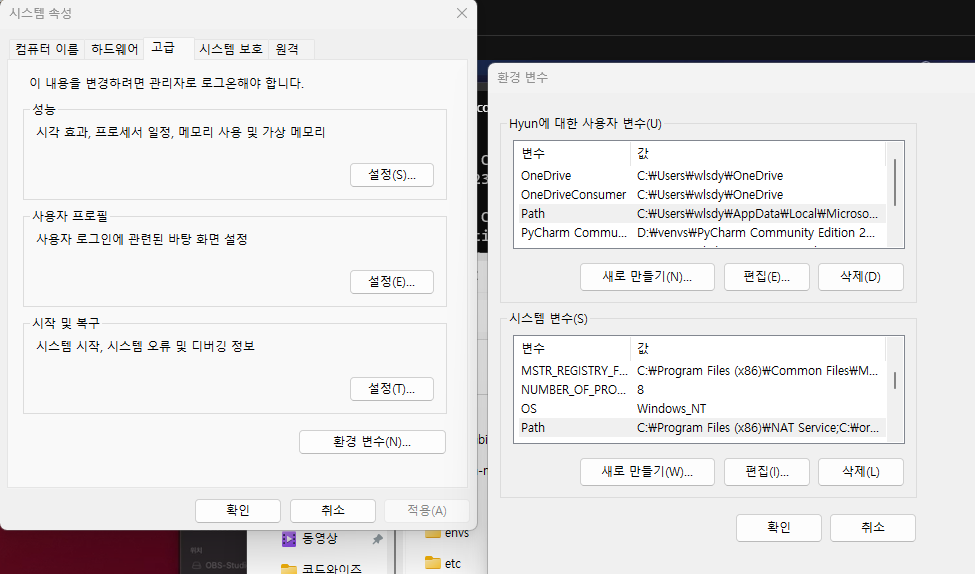Open the etc folder icon
Image resolution: width=975 pixels, height=574 pixels.
click(x=433, y=563)
